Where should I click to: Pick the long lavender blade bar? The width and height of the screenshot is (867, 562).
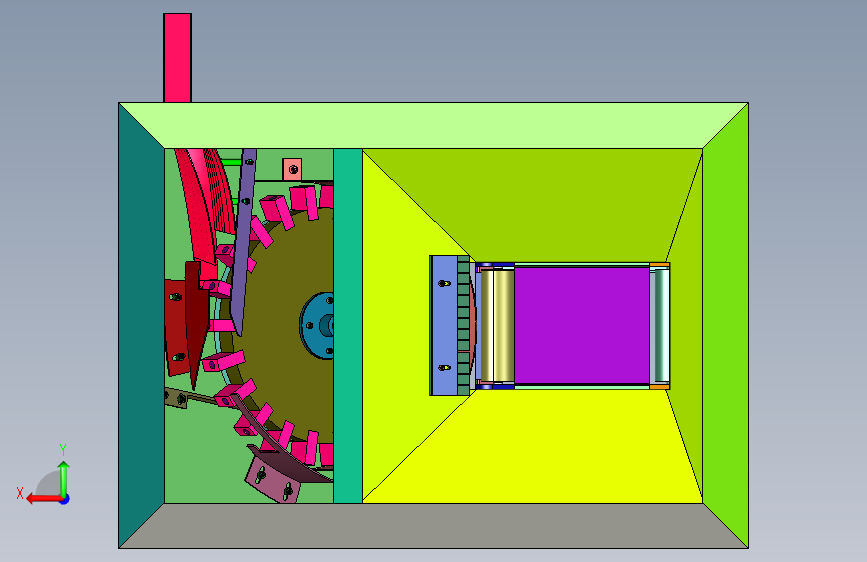tap(243, 241)
